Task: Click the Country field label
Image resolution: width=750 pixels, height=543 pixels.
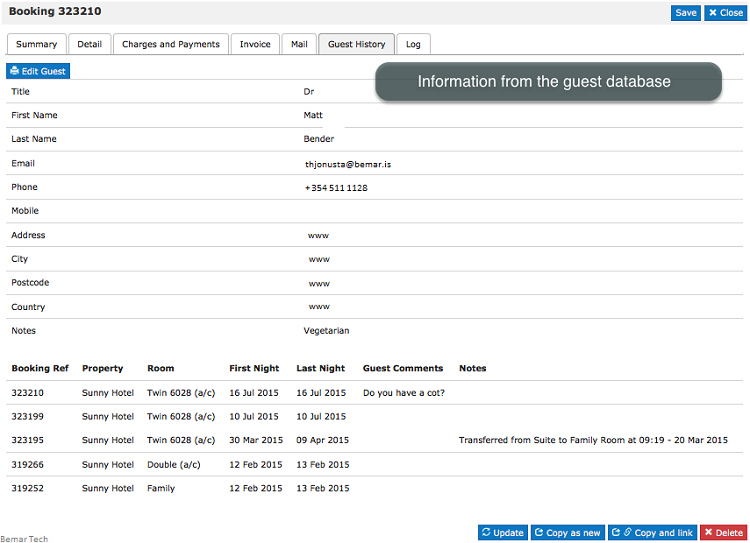Action: coord(28,307)
